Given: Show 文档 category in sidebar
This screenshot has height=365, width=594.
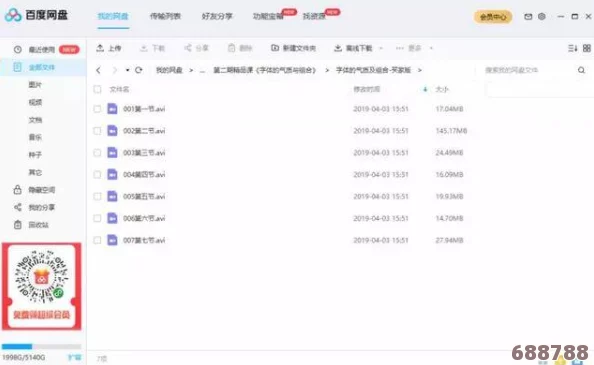Looking at the screenshot, I should (35, 120).
